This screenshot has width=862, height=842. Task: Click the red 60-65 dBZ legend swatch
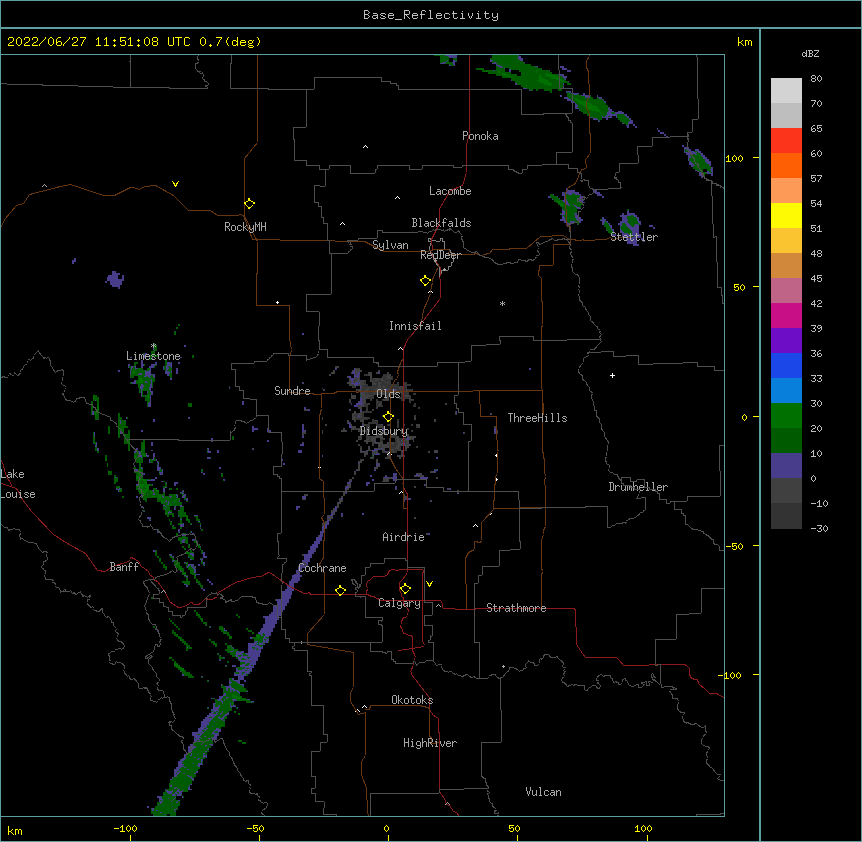(786, 140)
